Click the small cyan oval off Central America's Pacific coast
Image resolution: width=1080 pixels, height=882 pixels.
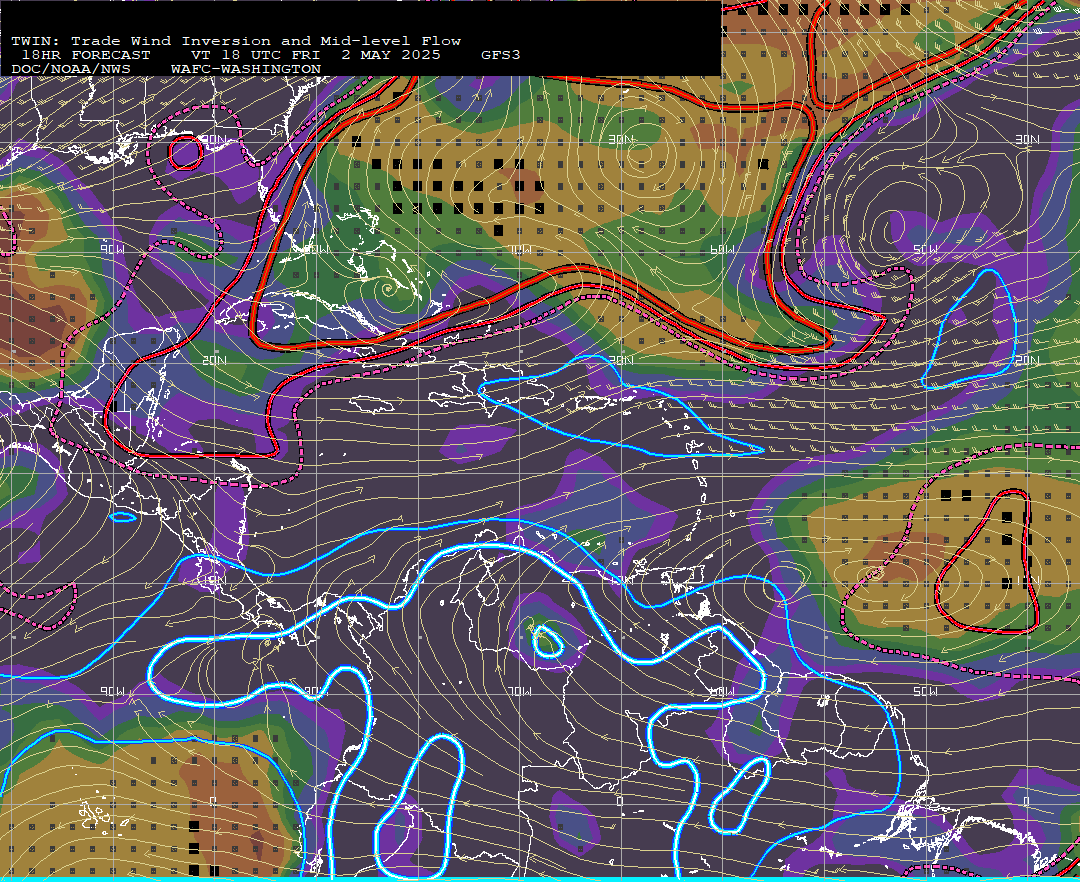coord(123,517)
